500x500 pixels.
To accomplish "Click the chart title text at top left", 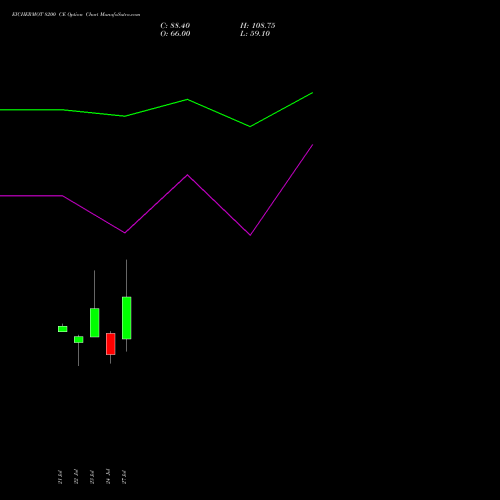I will click(76, 15).
